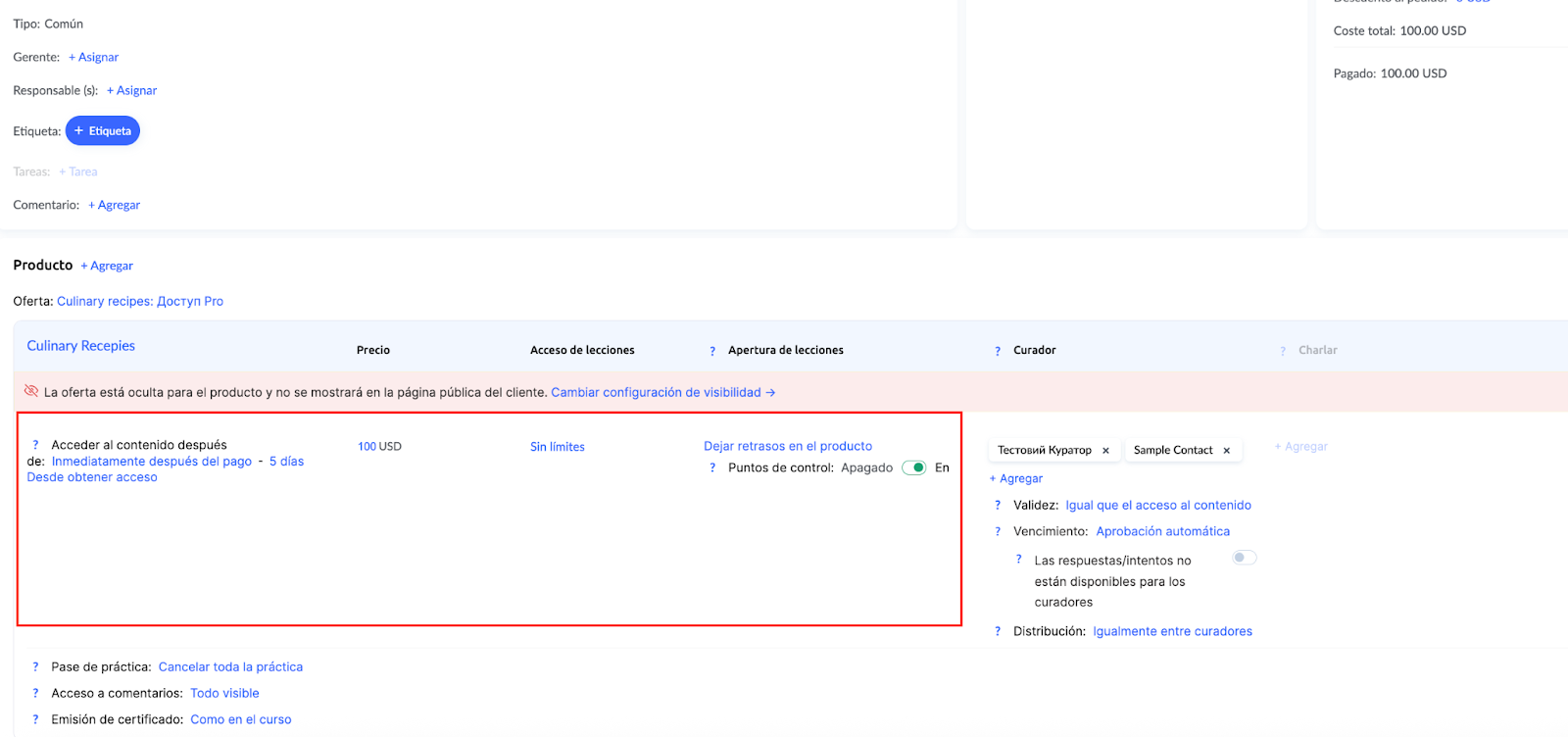Screen dimensions: 1568x737
Task: Remove Тестовий Куратор curator tag
Action: [x=1105, y=451]
